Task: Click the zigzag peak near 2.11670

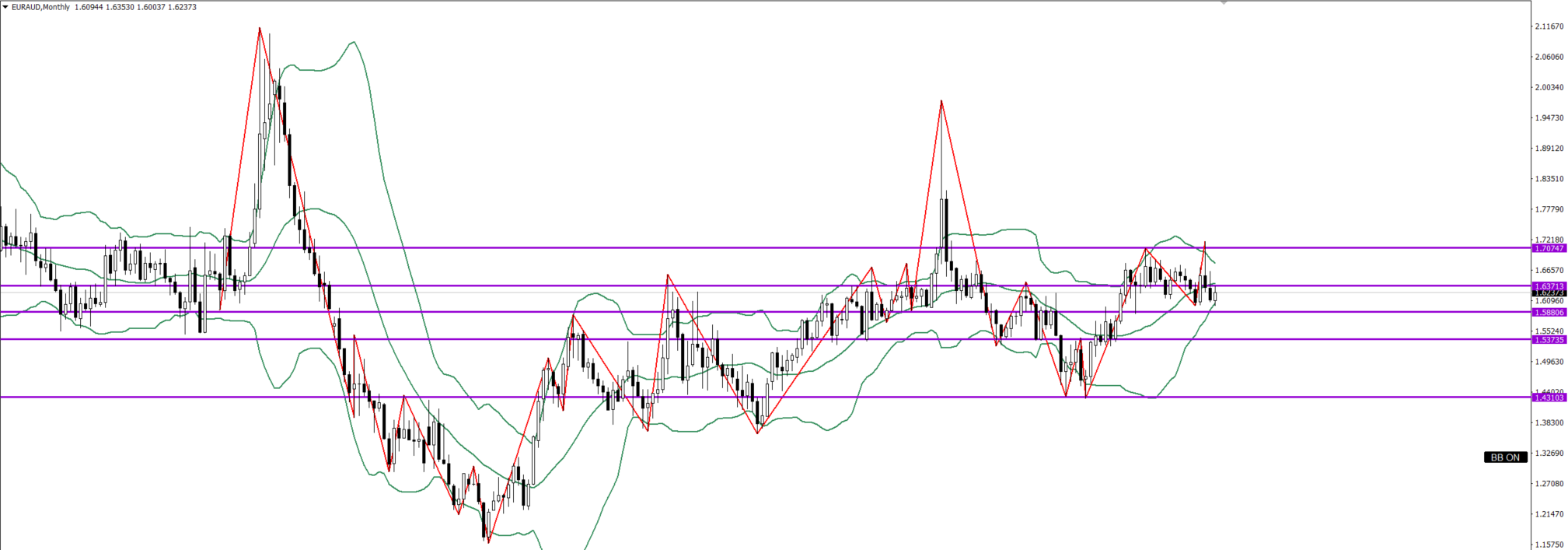Action: click(260, 29)
